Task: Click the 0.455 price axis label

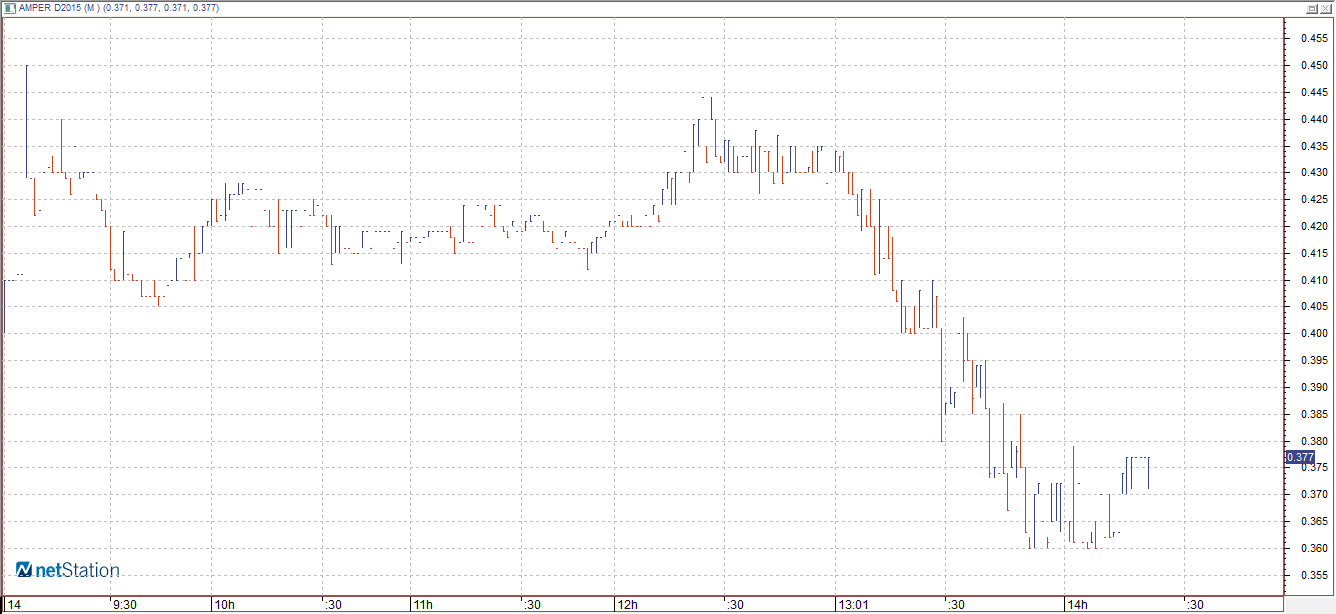Action: pyautogui.click(x=1313, y=39)
